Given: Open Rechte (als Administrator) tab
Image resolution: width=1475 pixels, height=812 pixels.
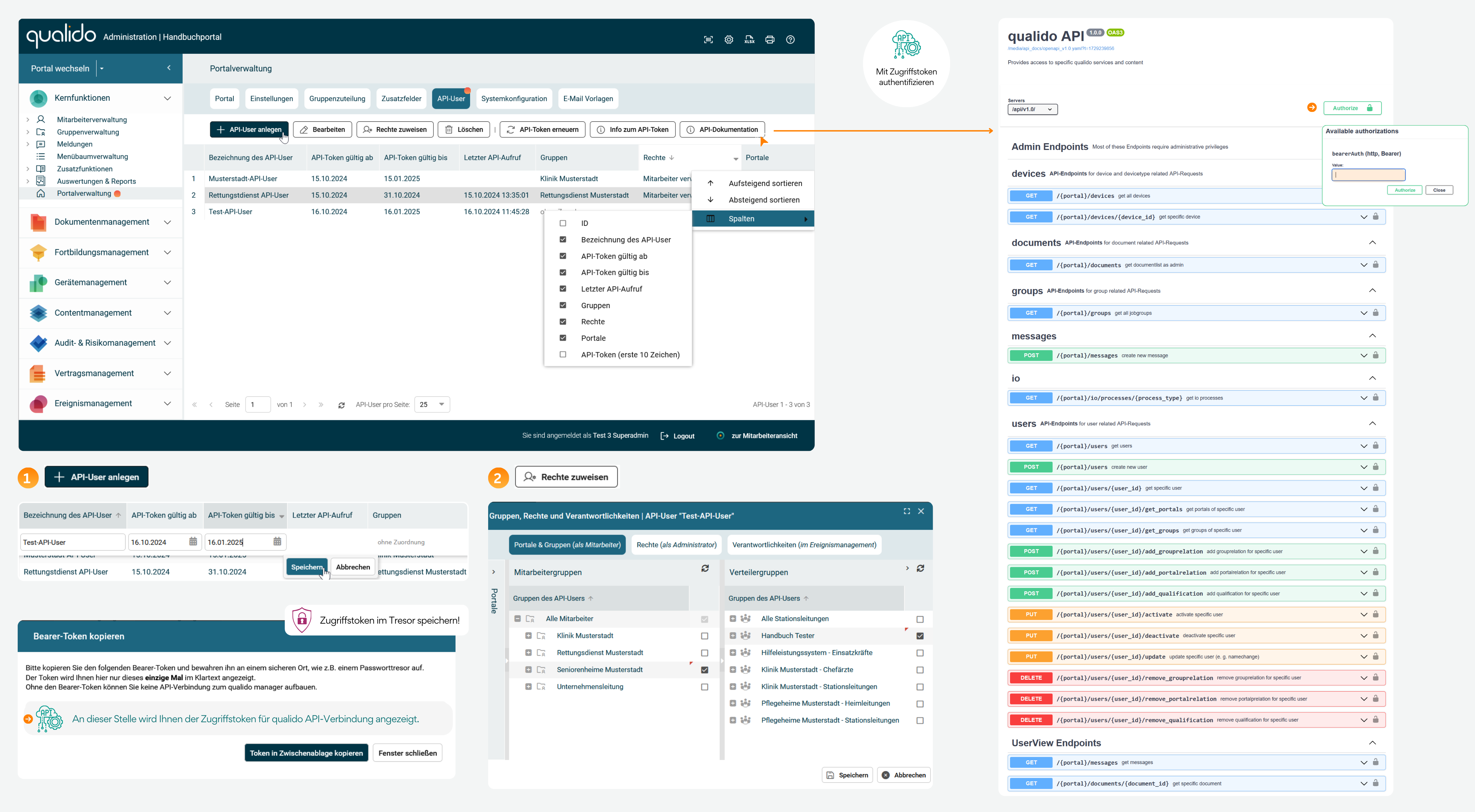Looking at the screenshot, I should tap(676, 545).
